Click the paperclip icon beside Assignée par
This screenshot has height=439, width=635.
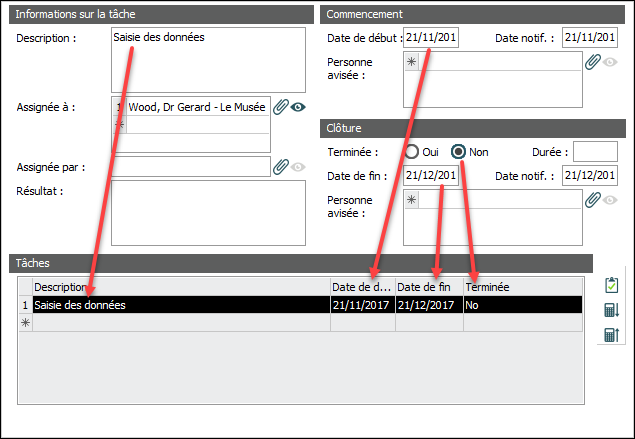pyautogui.click(x=281, y=166)
